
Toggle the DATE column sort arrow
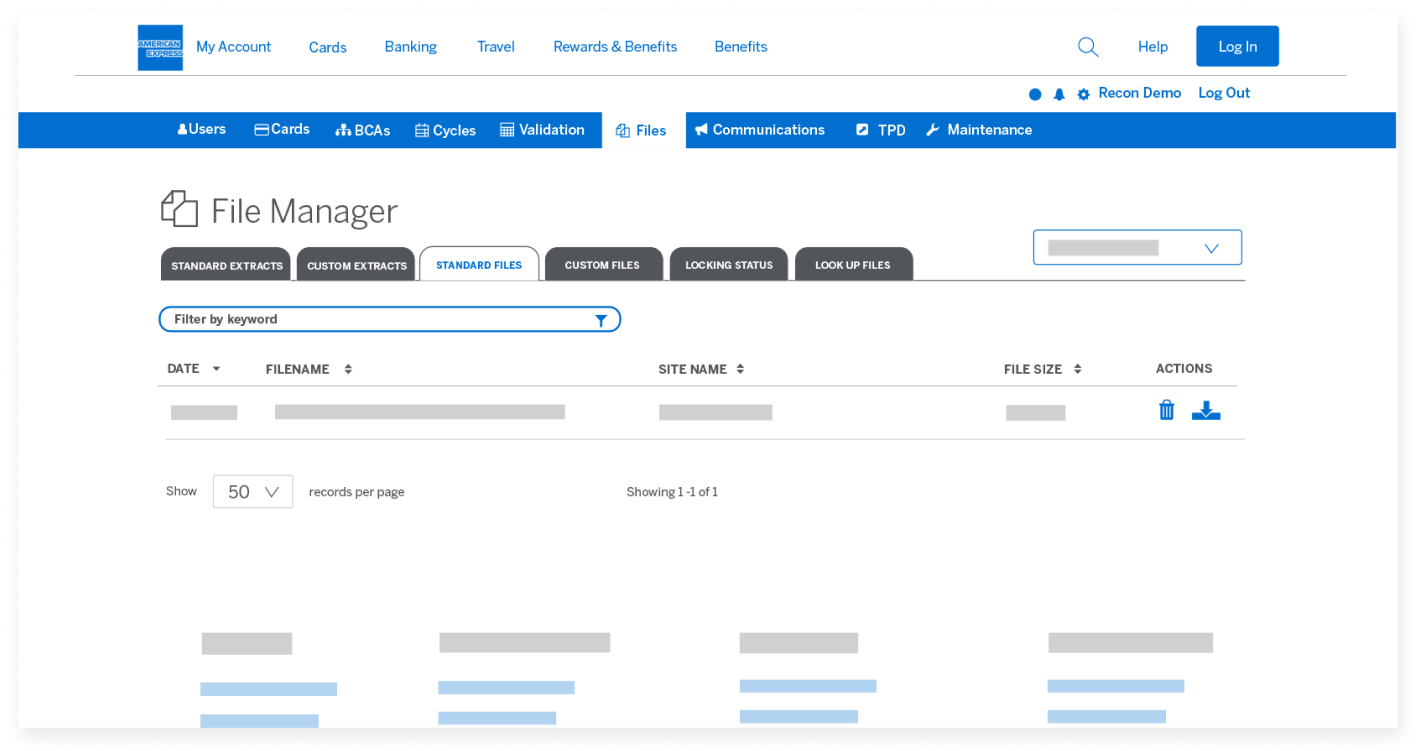point(219,368)
